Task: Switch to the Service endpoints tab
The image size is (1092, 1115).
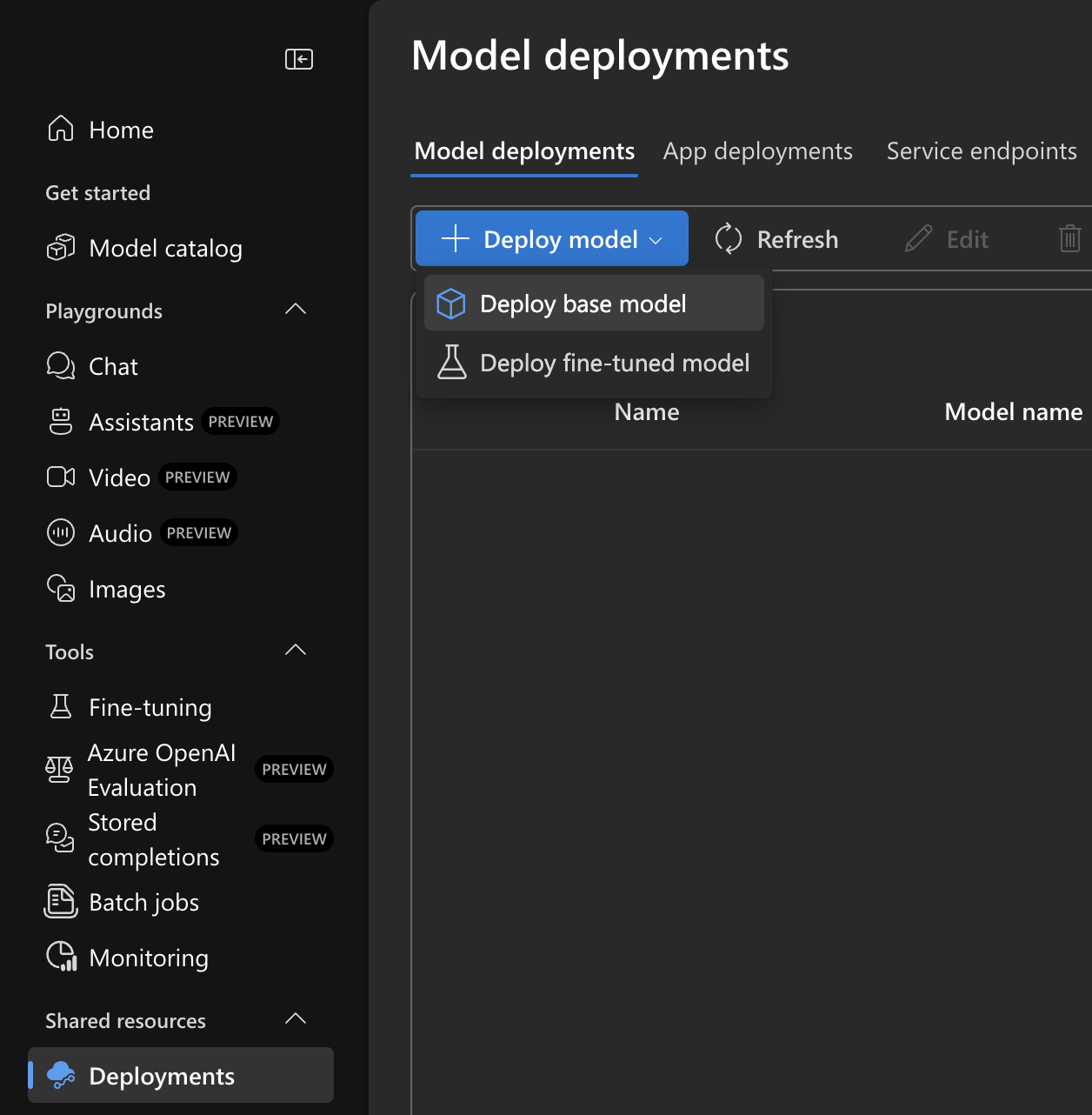Action: (x=981, y=151)
